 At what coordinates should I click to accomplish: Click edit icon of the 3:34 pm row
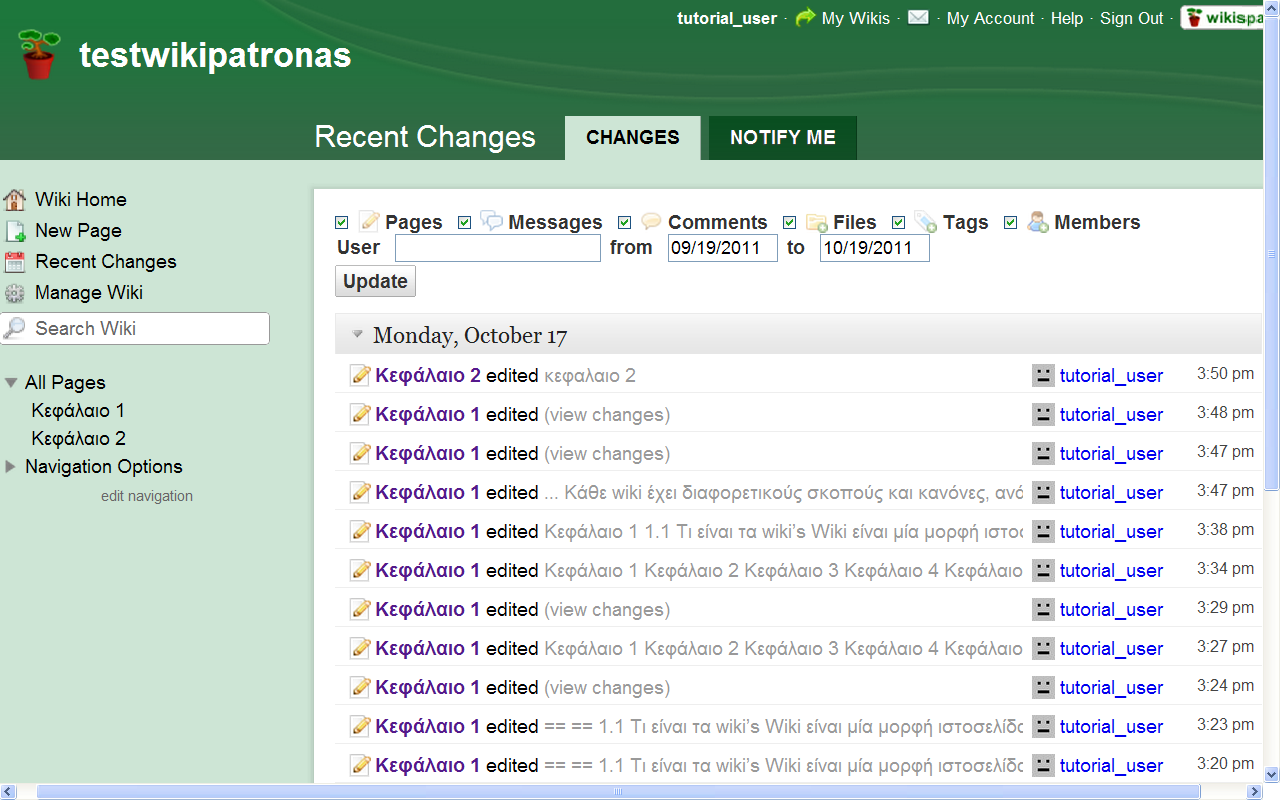point(360,570)
